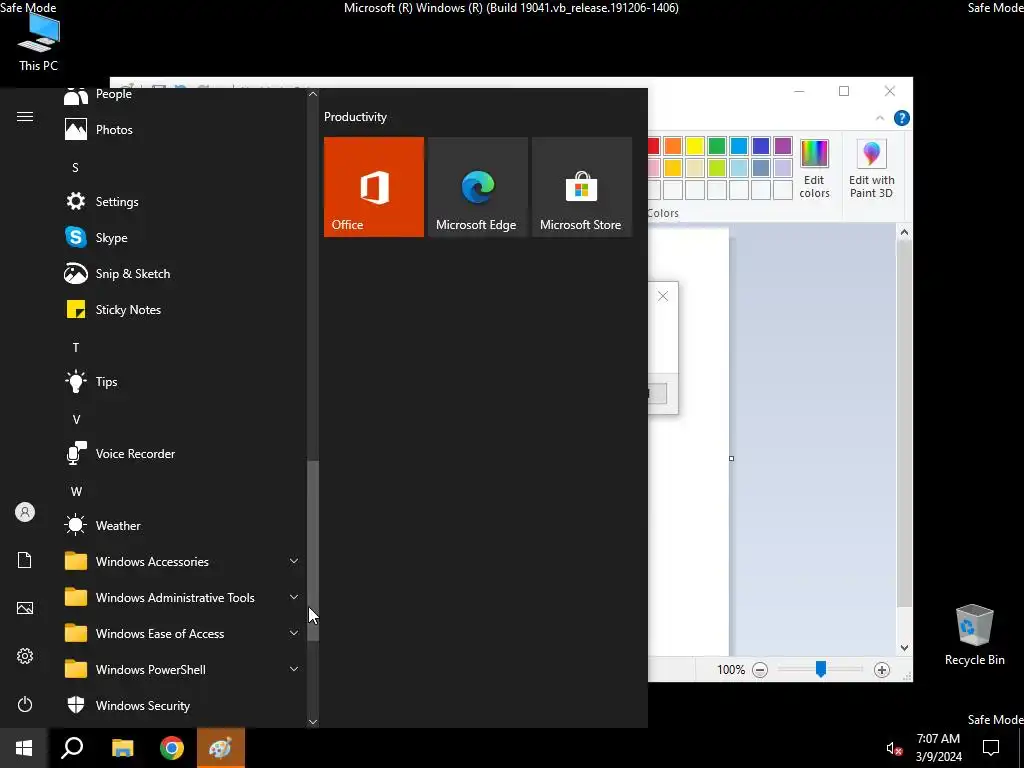The height and width of the screenshot is (768, 1024).
Task: Pick the green color swatch in Paint
Action: [716, 146]
